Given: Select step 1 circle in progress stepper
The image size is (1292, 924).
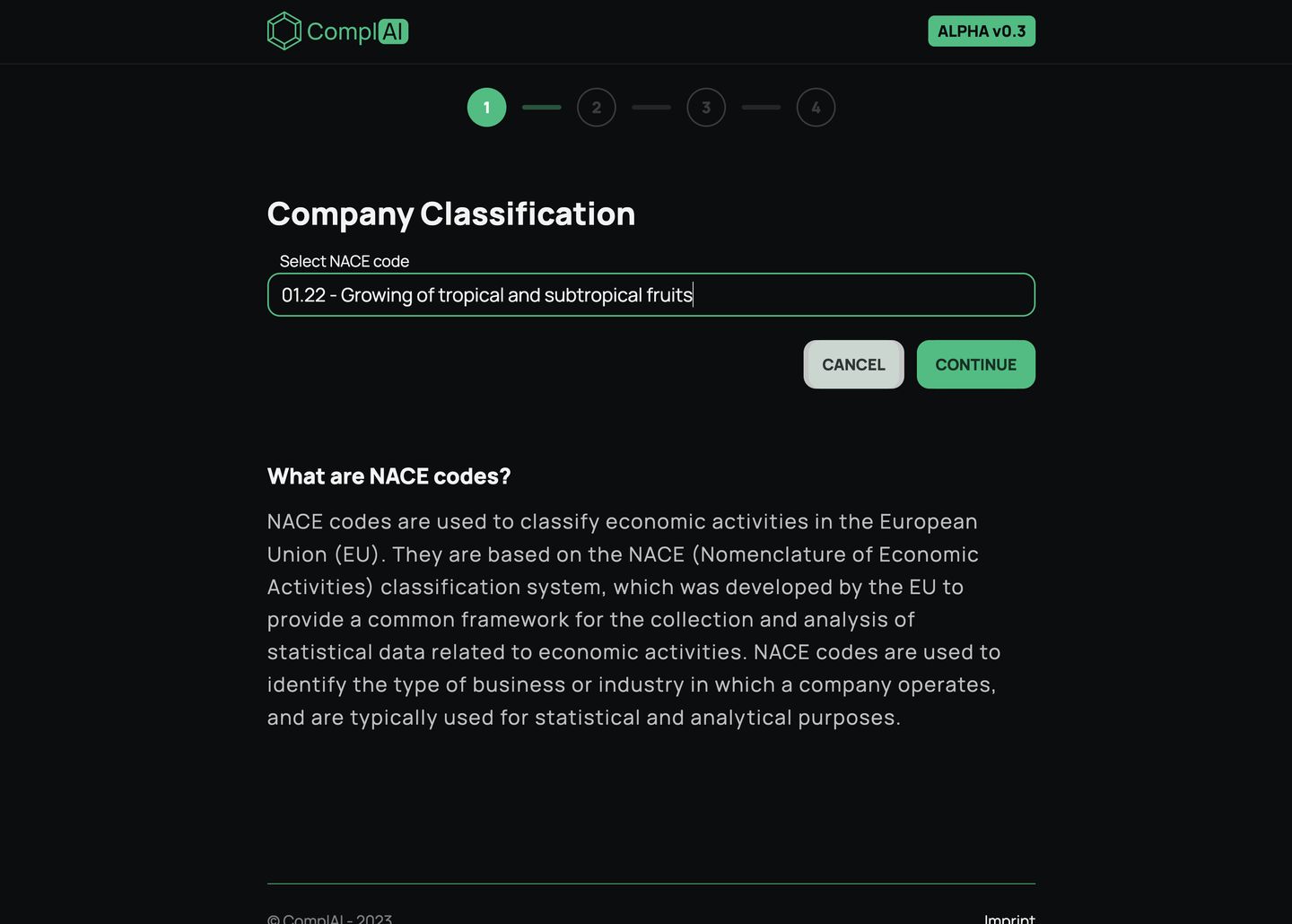Looking at the screenshot, I should click(x=487, y=108).
